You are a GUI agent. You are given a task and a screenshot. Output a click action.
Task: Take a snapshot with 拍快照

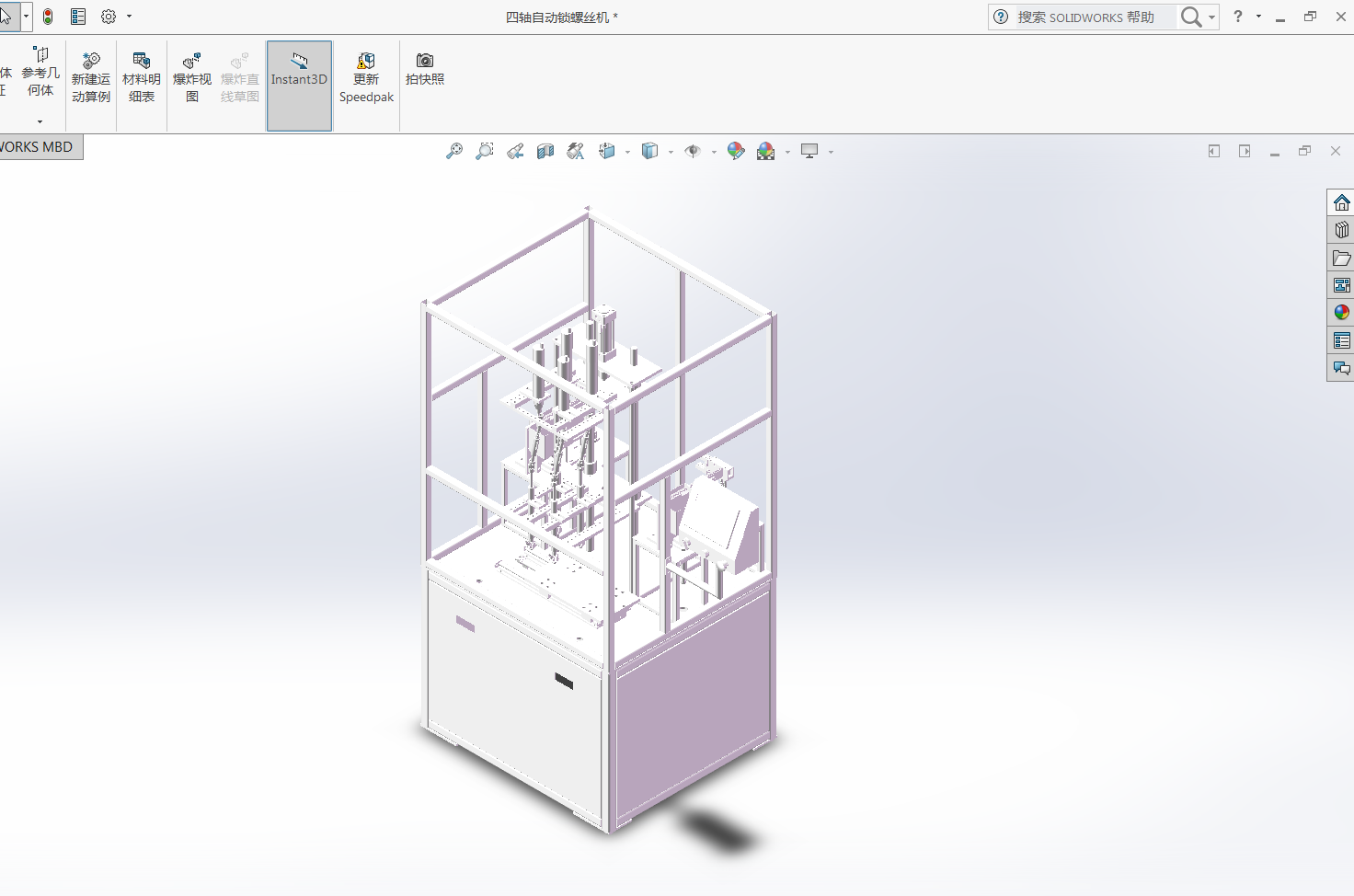(425, 70)
